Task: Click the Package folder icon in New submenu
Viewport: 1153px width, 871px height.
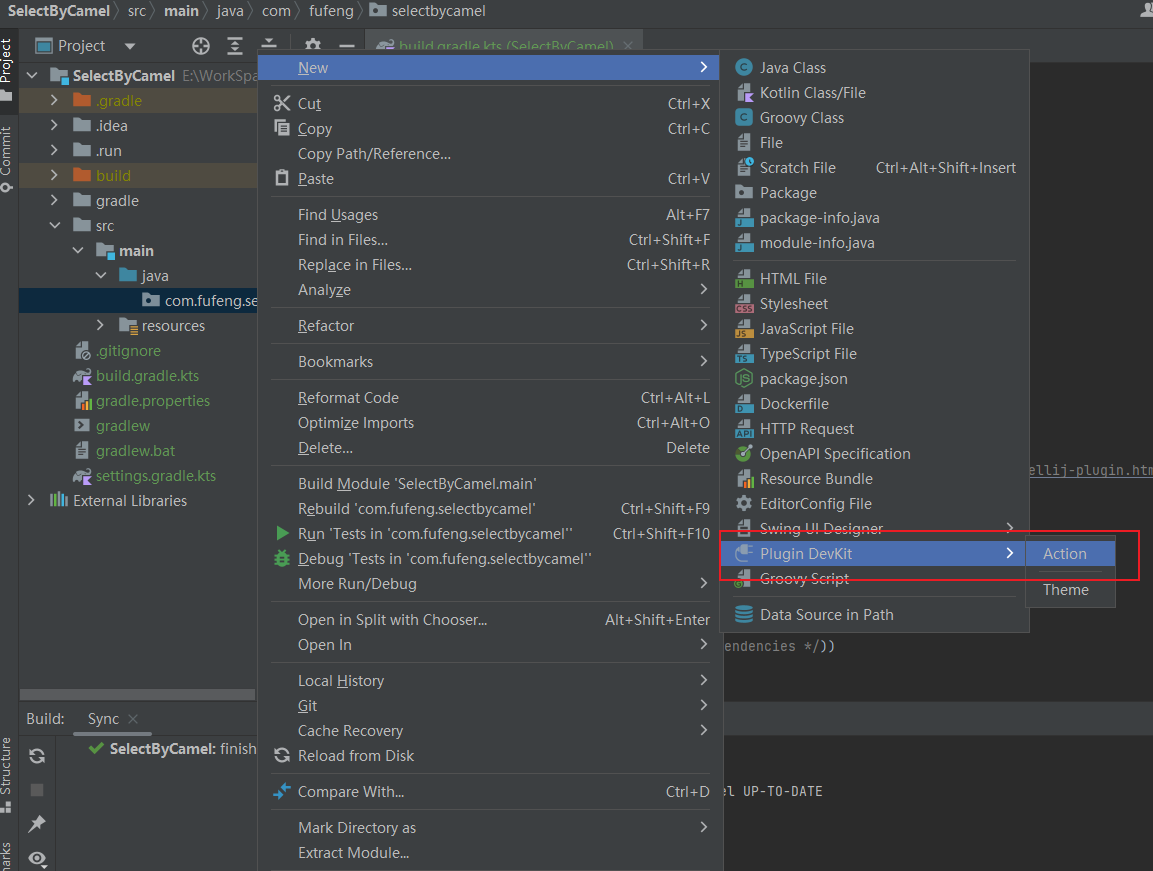Action: [x=744, y=193]
